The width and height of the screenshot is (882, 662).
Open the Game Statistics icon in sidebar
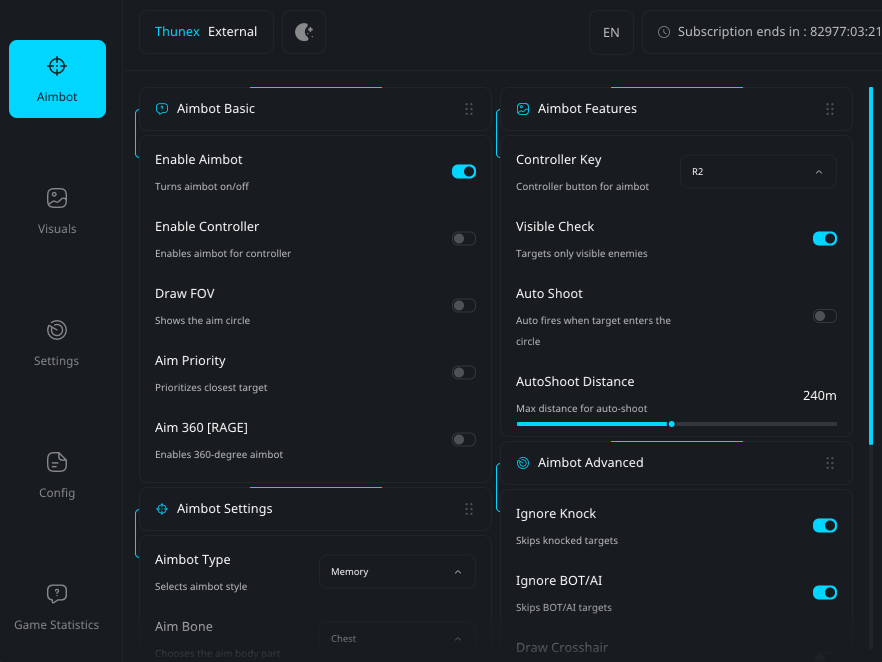click(57, 594)
